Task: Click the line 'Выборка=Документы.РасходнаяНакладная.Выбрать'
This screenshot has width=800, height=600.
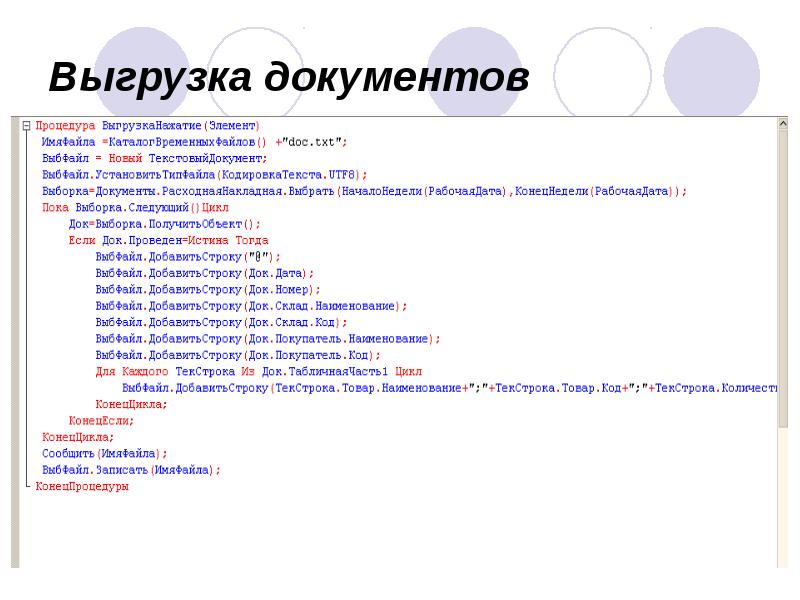Action: point(364,191)
